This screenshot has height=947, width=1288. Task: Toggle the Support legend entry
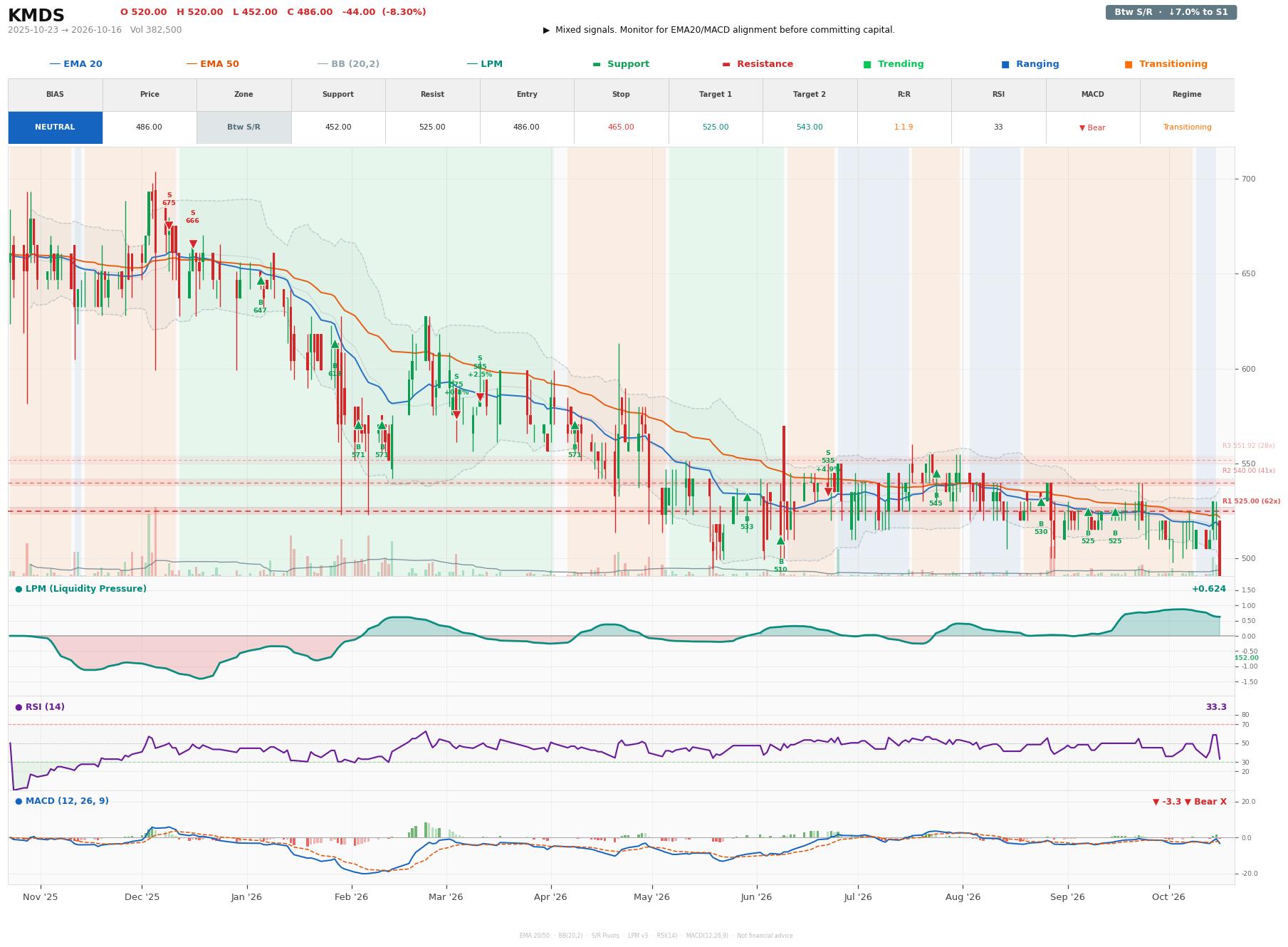pos(621,64)
